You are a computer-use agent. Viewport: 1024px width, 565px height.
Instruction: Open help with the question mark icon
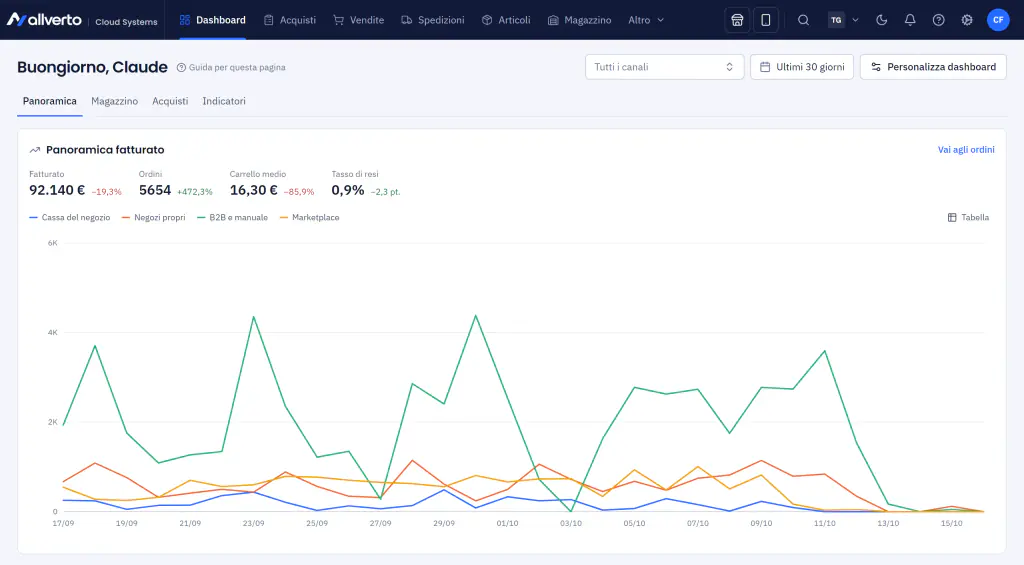[x=938, y=20]
